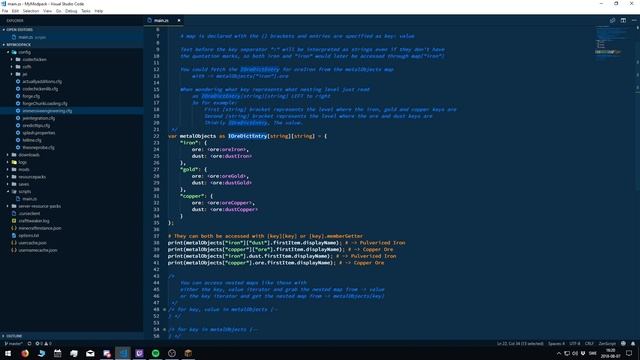Open Windows Action Center icon
This screenshot has height=360, width=640.
pyautogui.click(x=629, y=353)
